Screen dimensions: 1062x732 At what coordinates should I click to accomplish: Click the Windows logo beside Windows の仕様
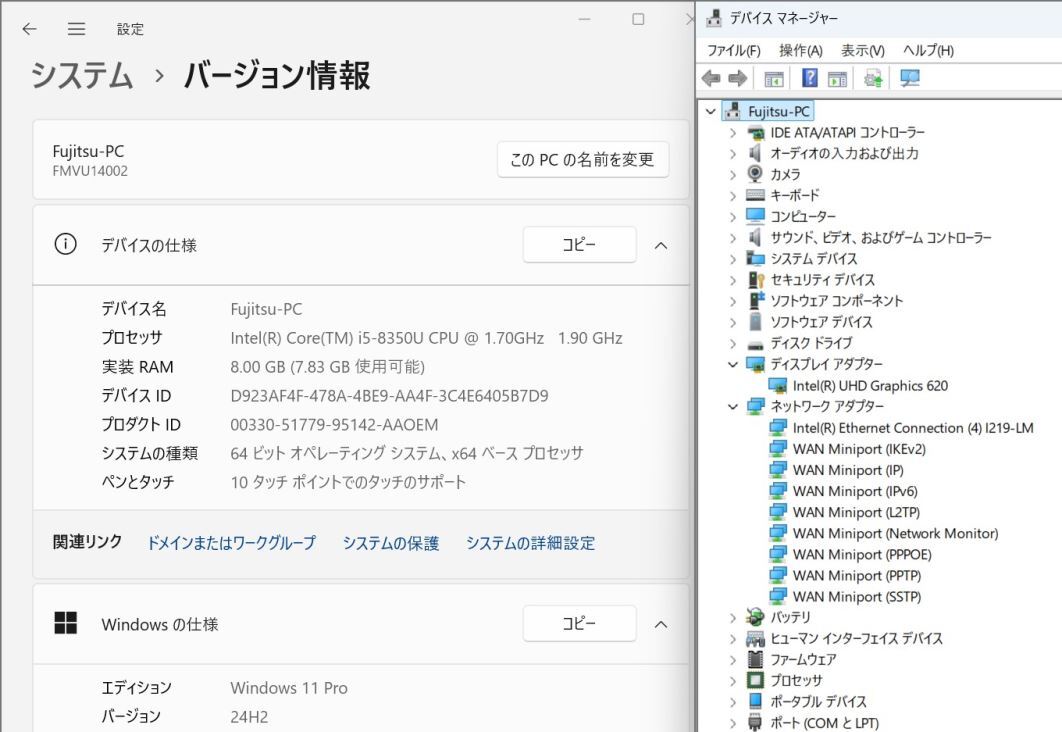point(66,623)
